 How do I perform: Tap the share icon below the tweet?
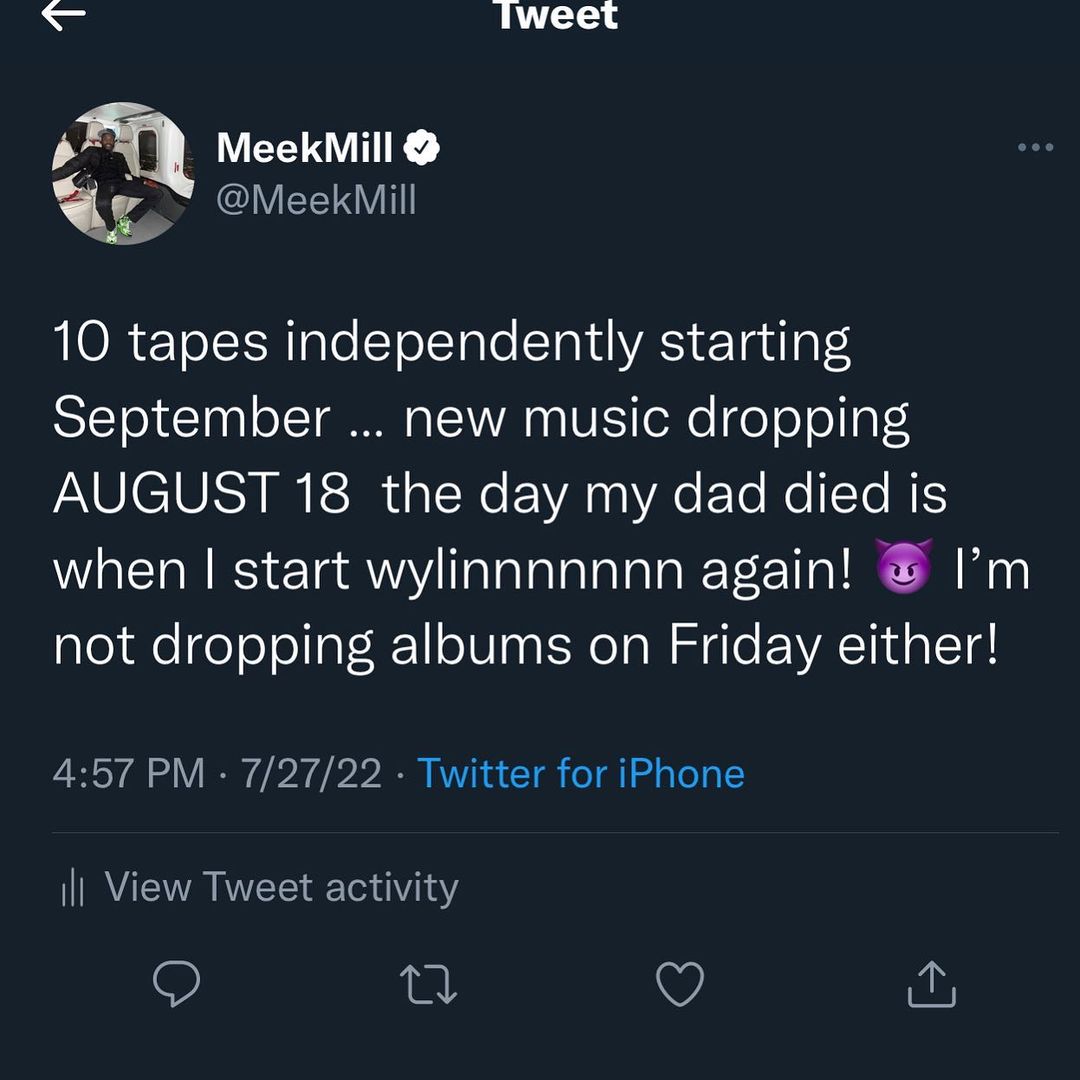pyautogui.click(x=931, y=984)
